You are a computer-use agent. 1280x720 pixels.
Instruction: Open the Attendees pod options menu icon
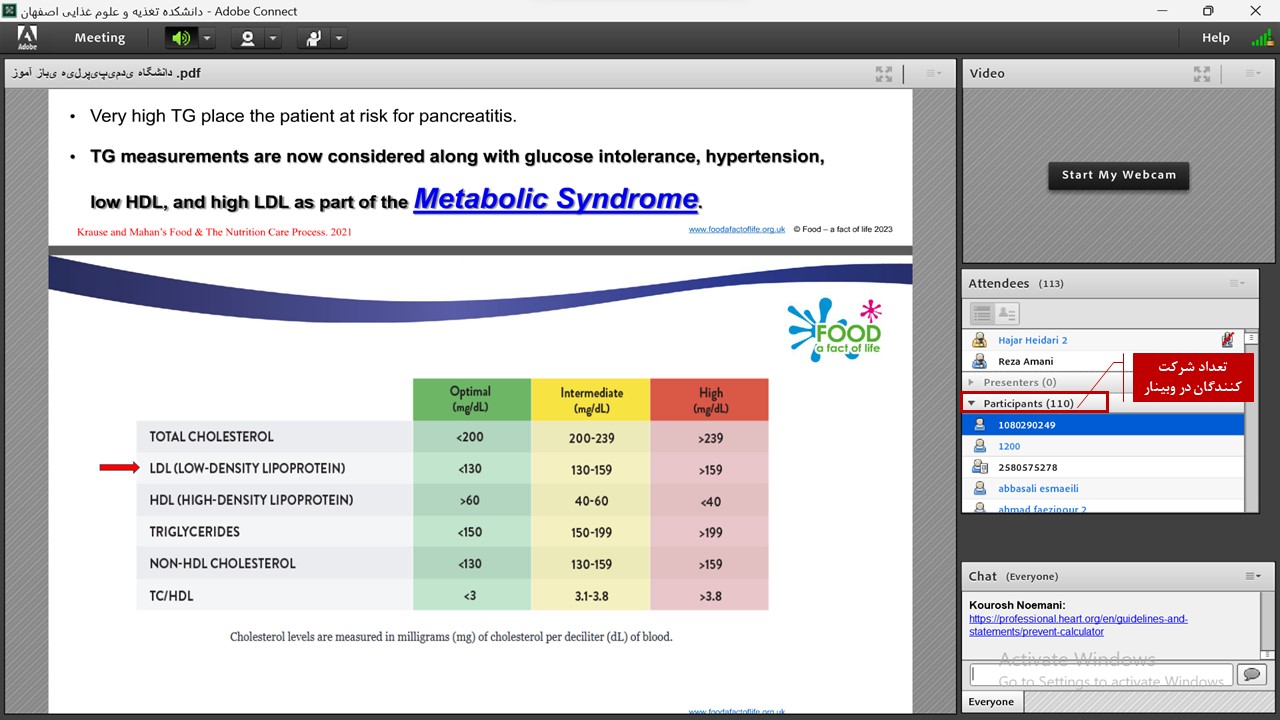1238,284
